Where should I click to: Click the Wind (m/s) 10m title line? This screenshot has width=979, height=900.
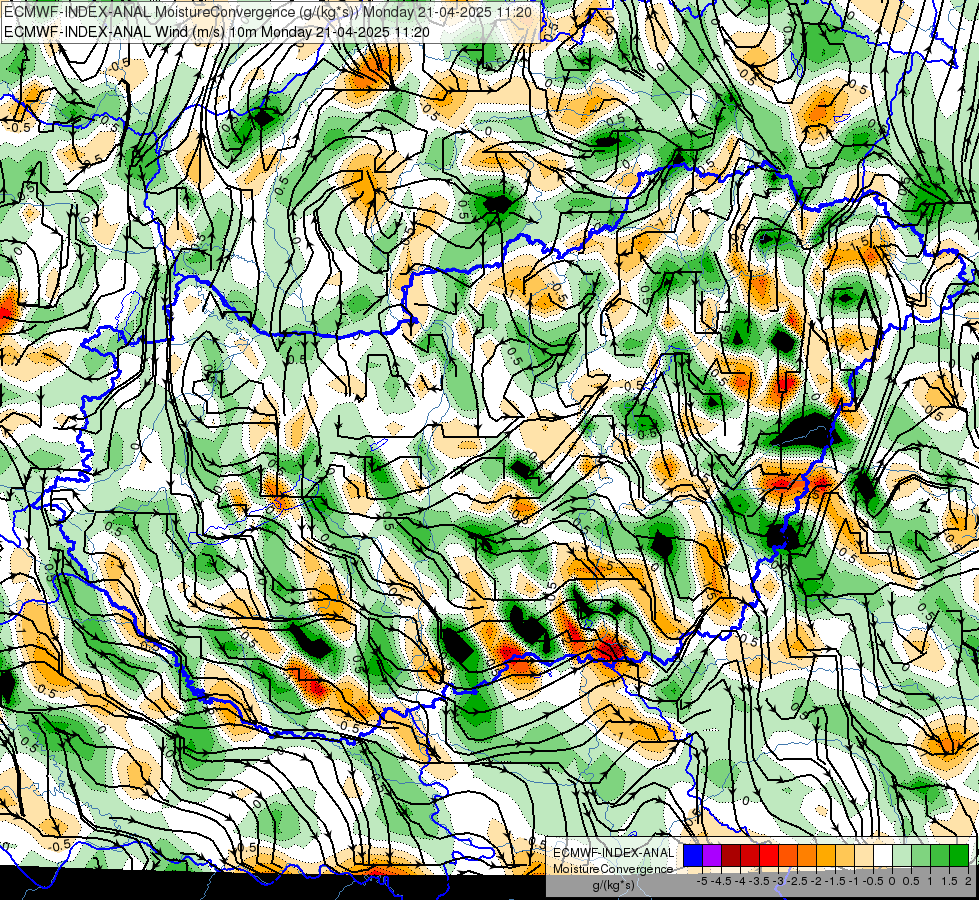(217, 31)
